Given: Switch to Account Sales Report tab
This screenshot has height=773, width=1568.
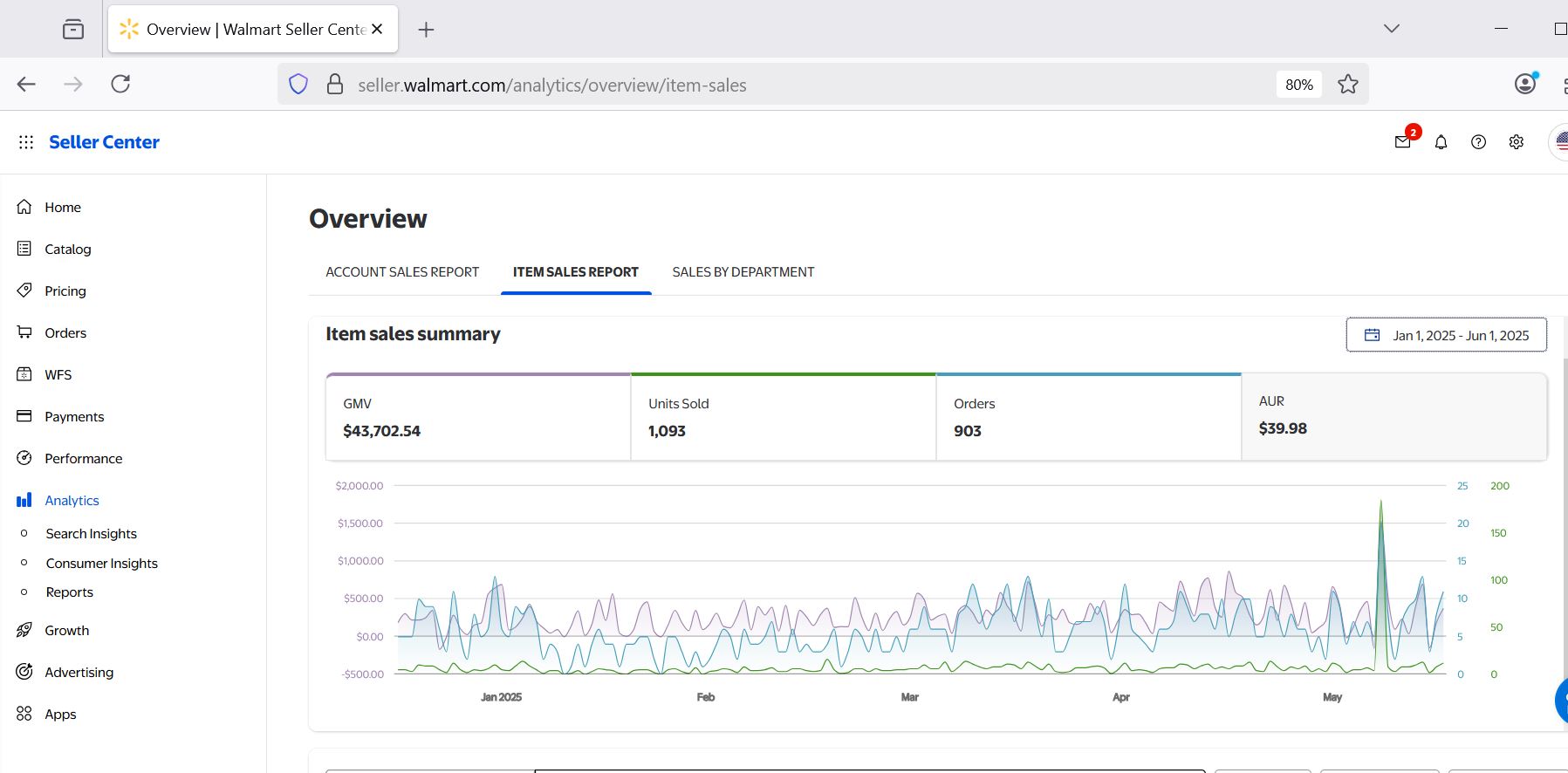Looking at the screenshot, I should point(402,272).
